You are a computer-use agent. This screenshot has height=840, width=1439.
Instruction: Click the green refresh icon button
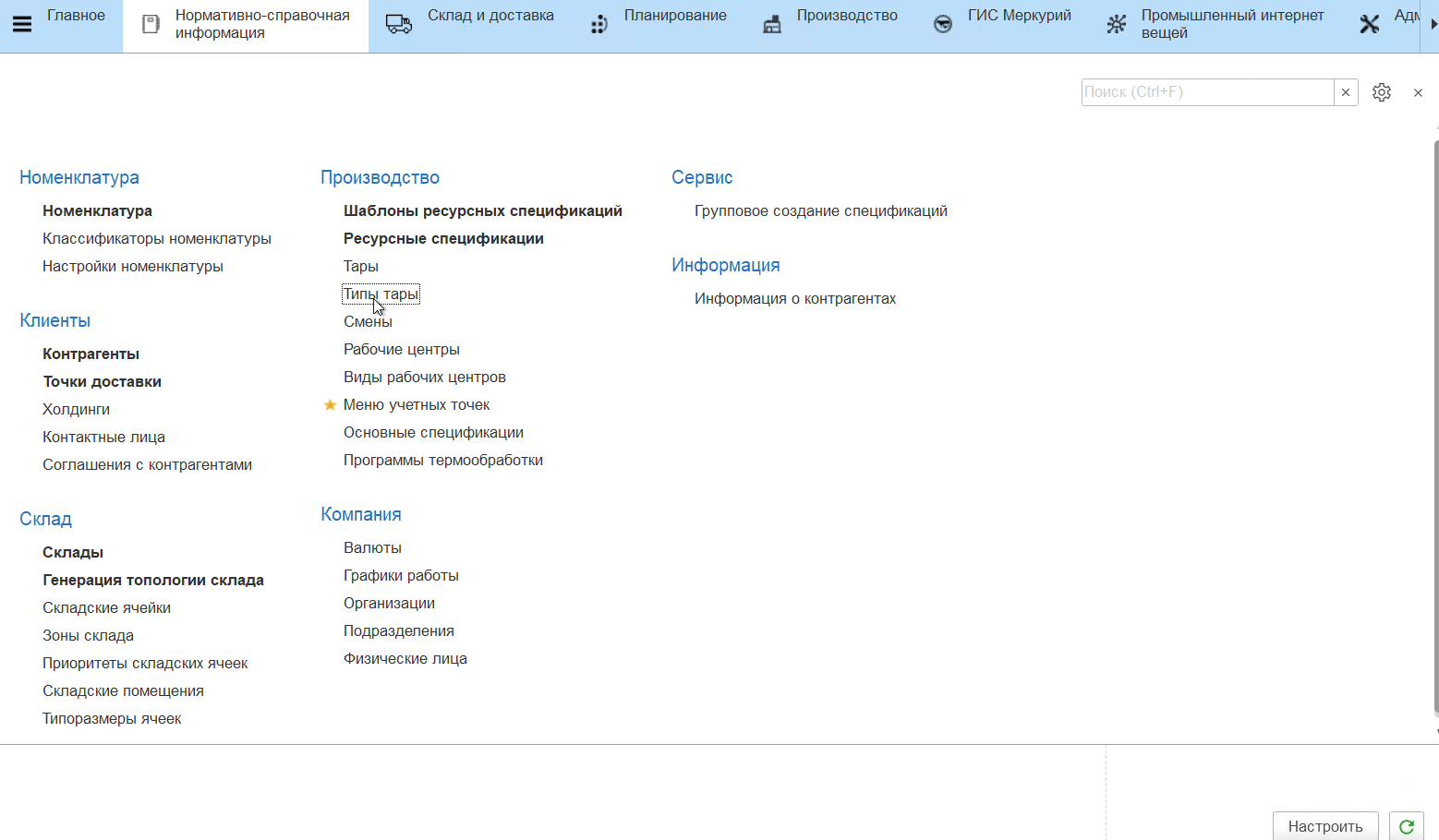coord(1406,826)
